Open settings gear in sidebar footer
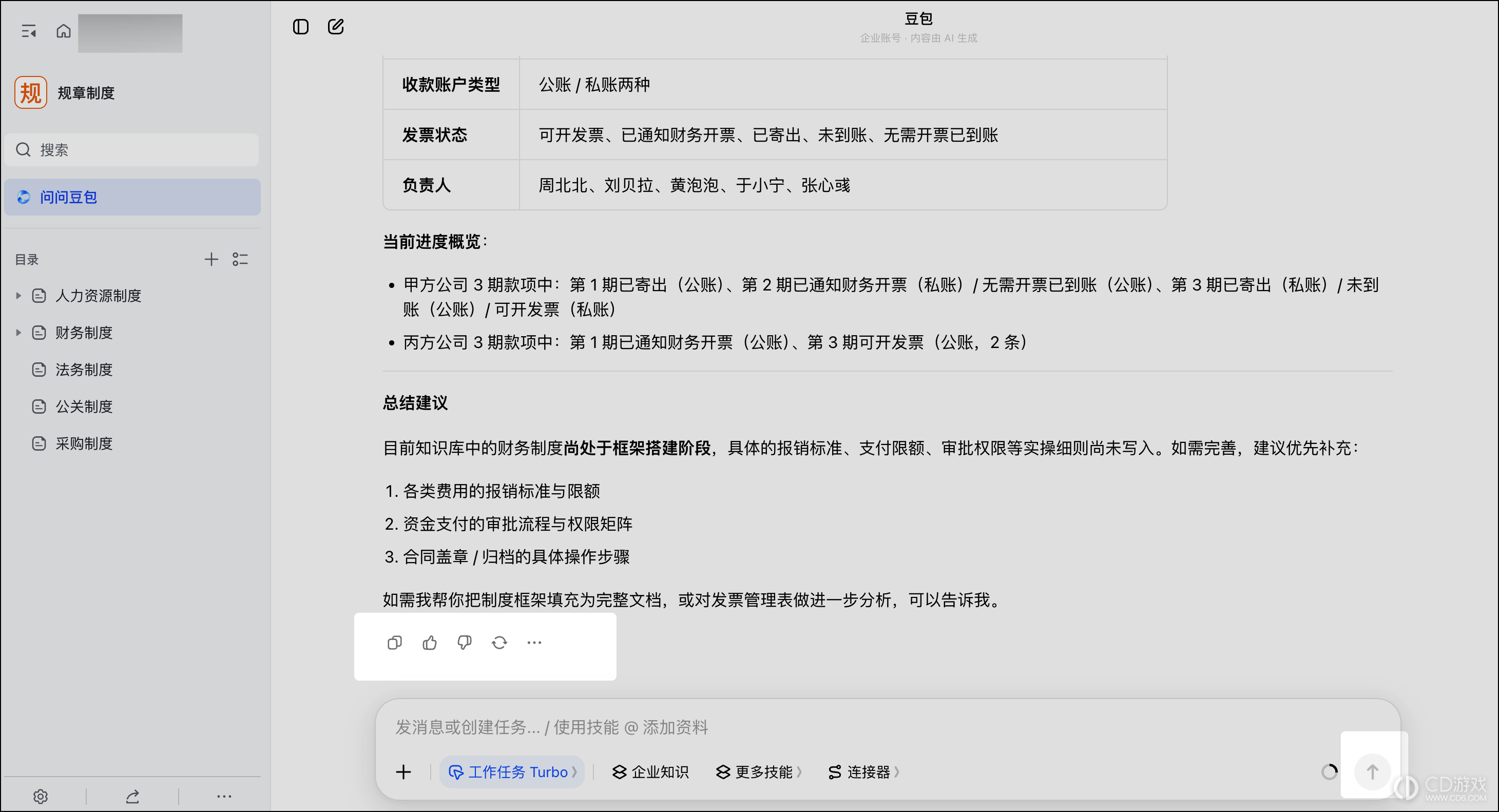The width and height of the screenshot is (1499, 812). (x=40, y=796)
